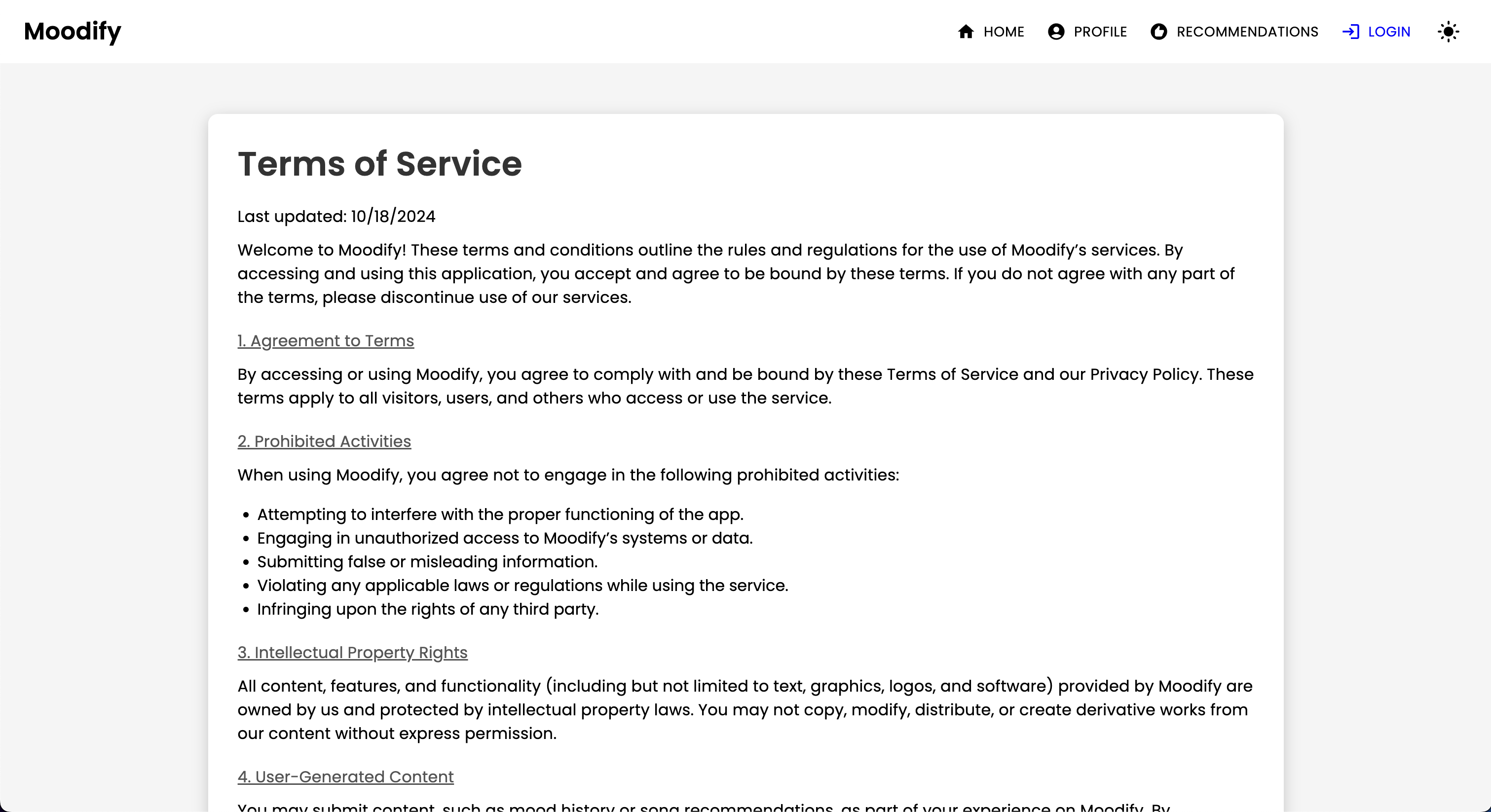Open the HOME nav label

(x=1004, y=32)
